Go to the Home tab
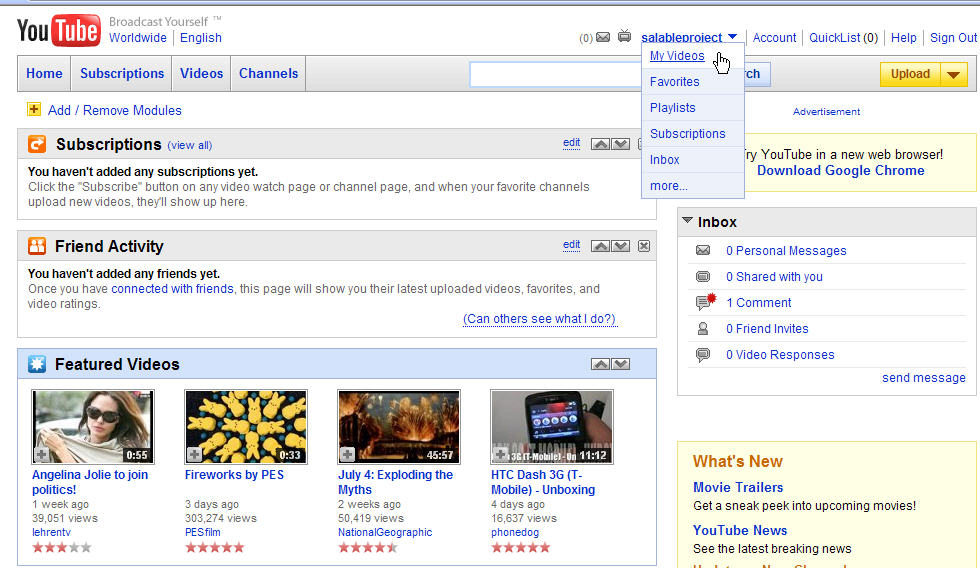This screenshot has width=980, height=568. tap(44, 73)
